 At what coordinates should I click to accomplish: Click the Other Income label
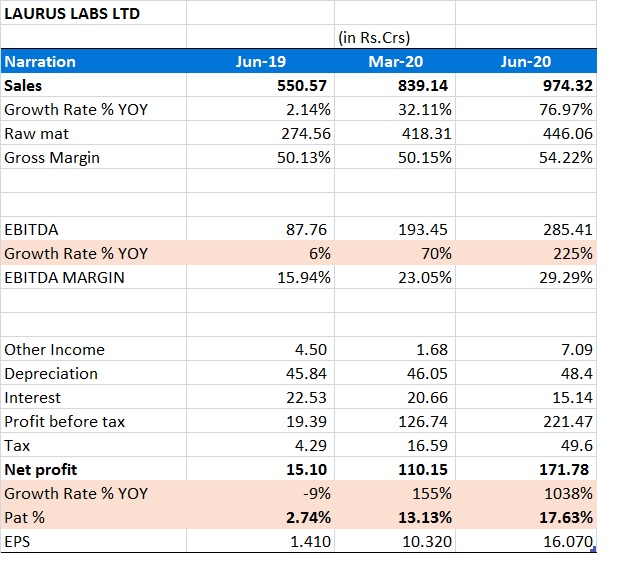(x=93, y=350)
